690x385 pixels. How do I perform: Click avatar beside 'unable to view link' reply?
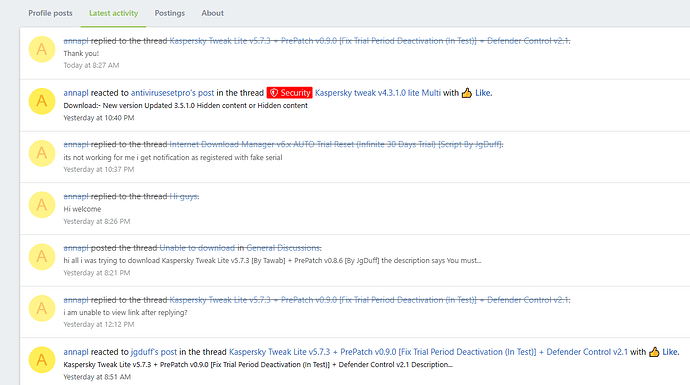[42, 308]
